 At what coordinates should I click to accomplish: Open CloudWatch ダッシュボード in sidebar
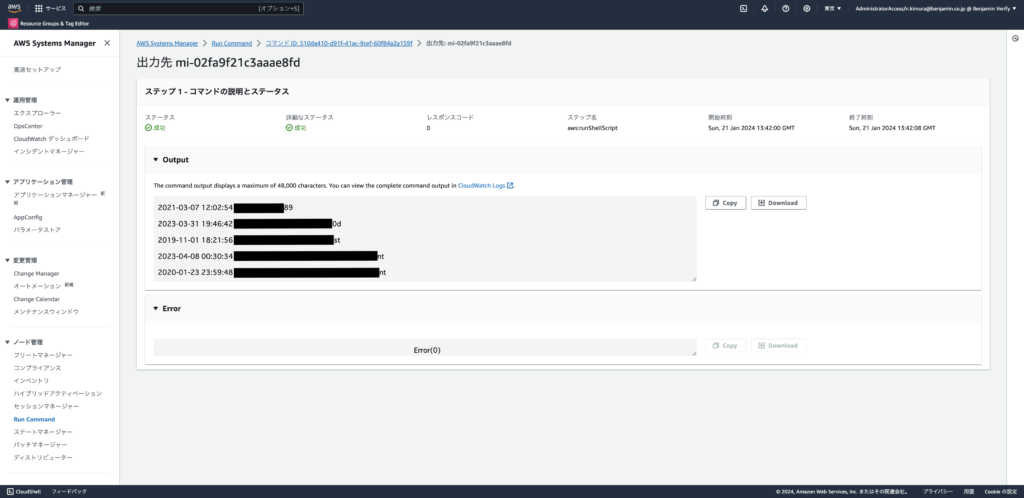[x=51, y=138]
